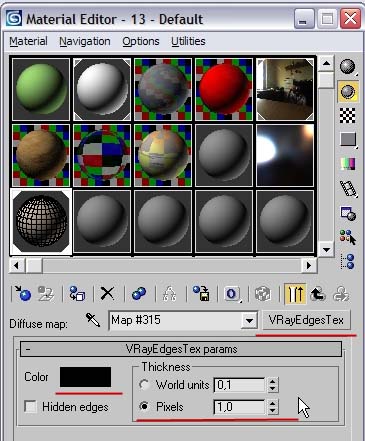Open the Options menu
The width and height of the screenshot is (365, 441).
tap(141, 41)
